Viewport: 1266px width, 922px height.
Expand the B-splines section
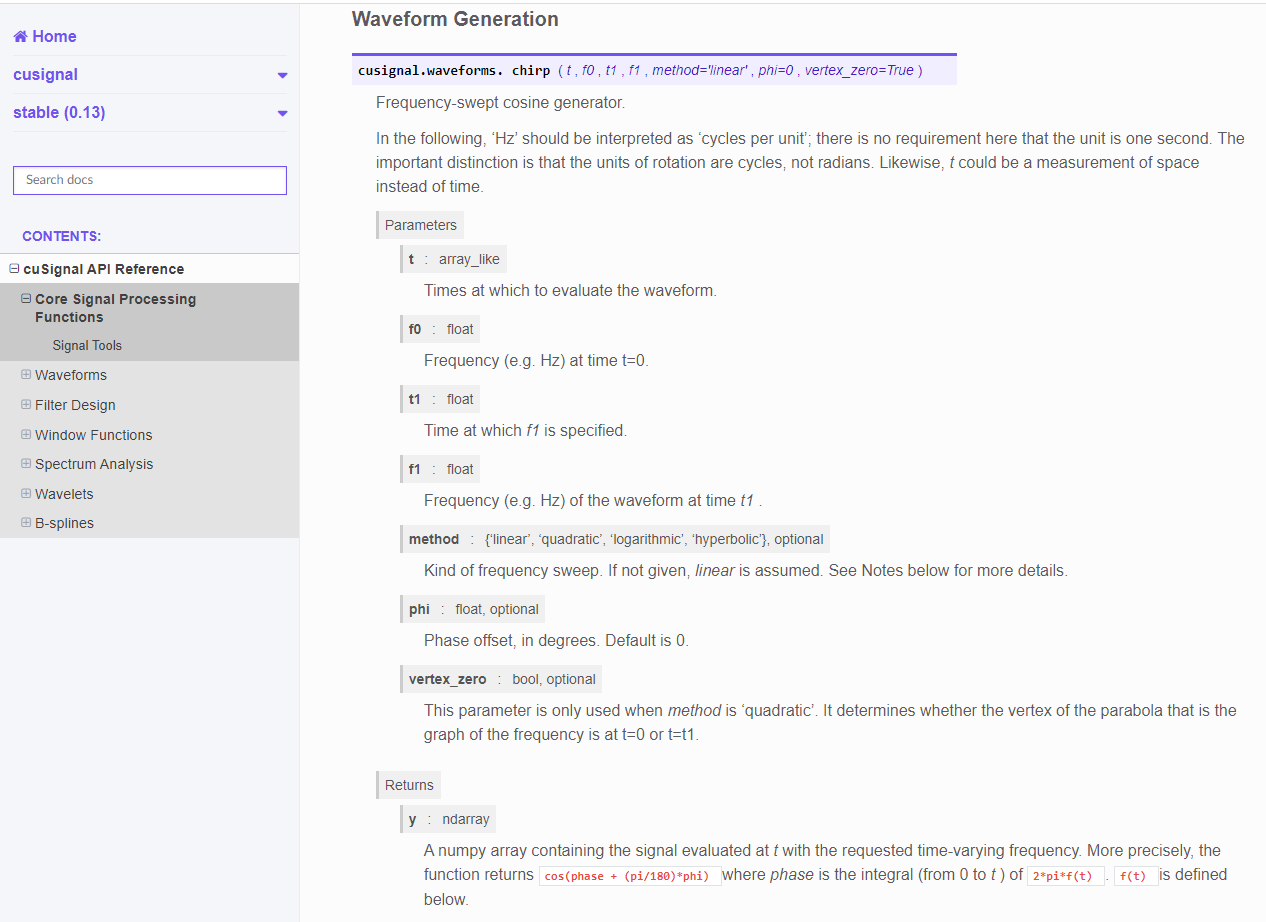[x=26, y=522]
